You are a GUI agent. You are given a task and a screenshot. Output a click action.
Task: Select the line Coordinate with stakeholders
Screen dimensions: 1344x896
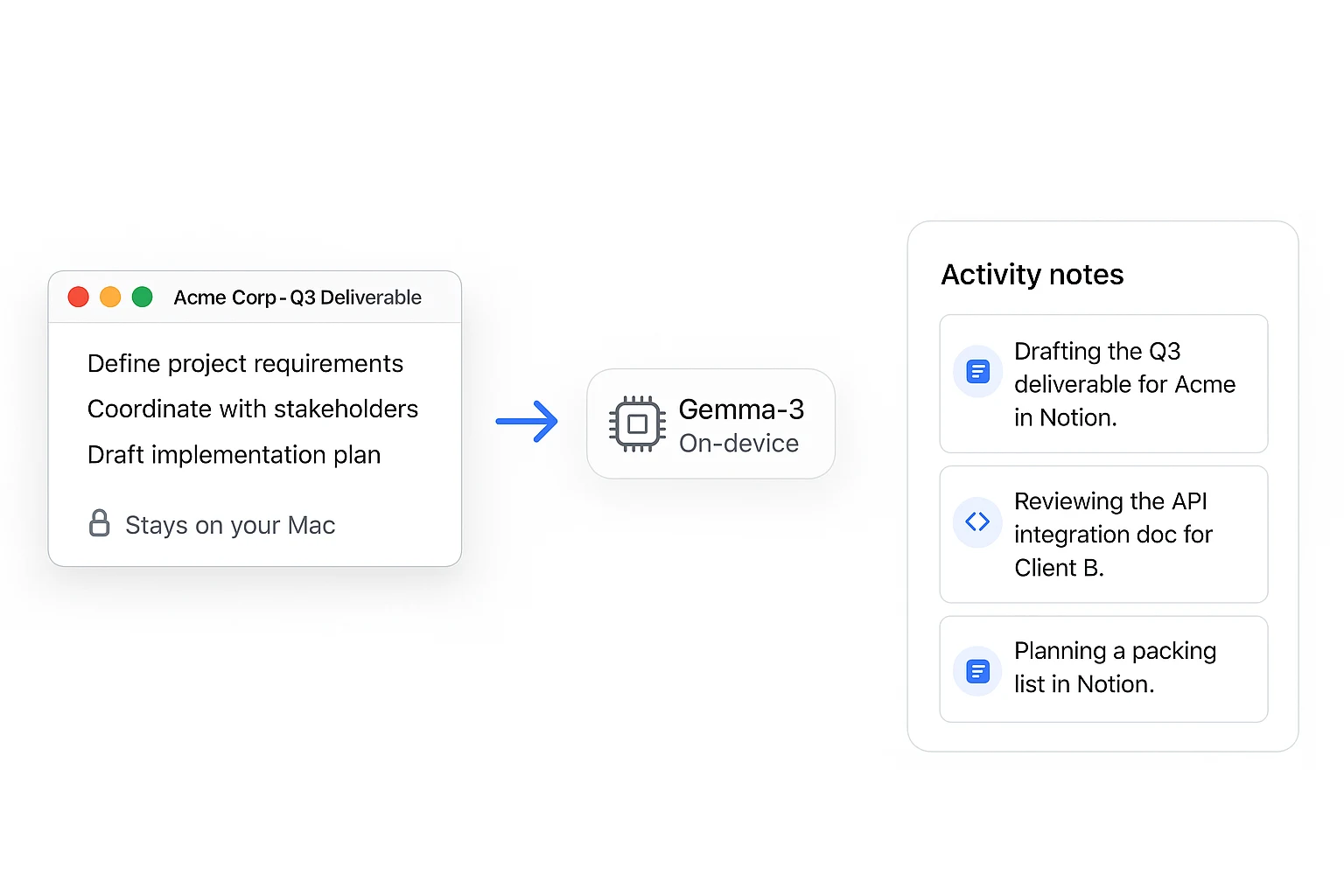(253, 409)
